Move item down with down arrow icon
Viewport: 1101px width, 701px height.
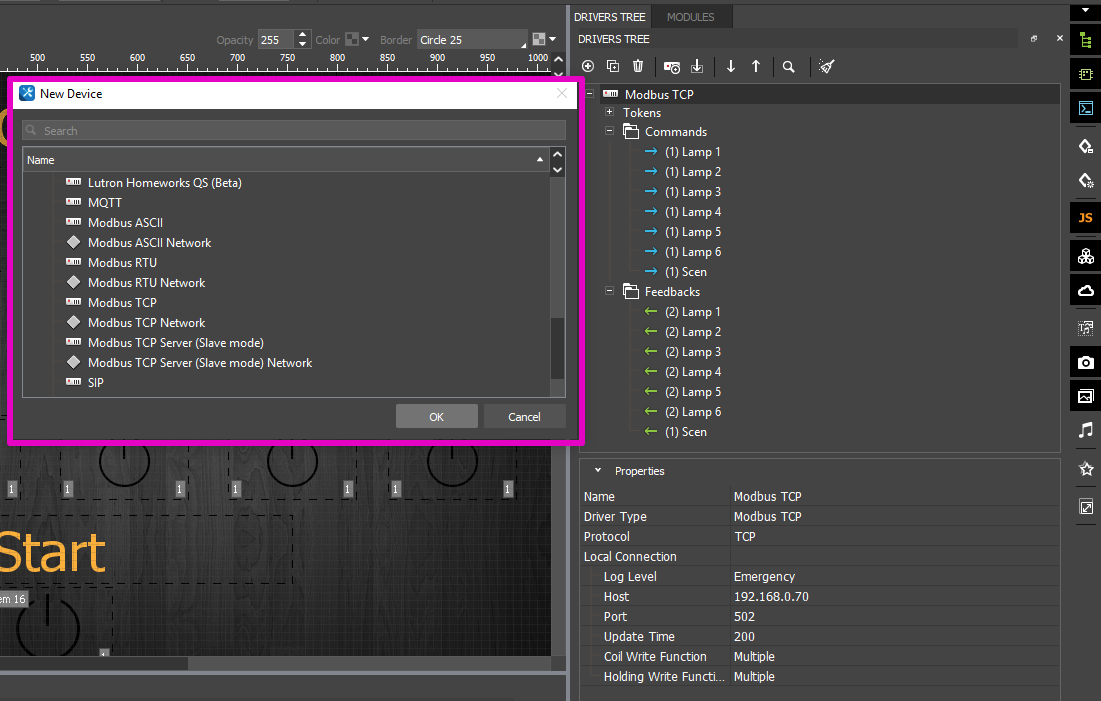pos(731,66)
